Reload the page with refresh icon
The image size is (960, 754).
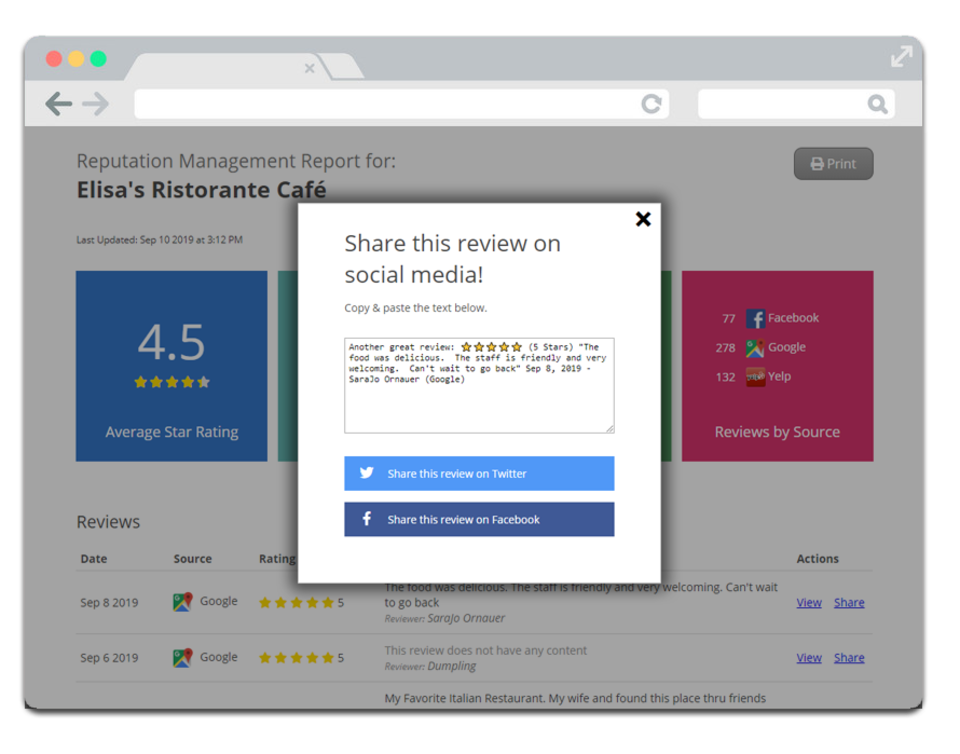(x=651, y=103)
